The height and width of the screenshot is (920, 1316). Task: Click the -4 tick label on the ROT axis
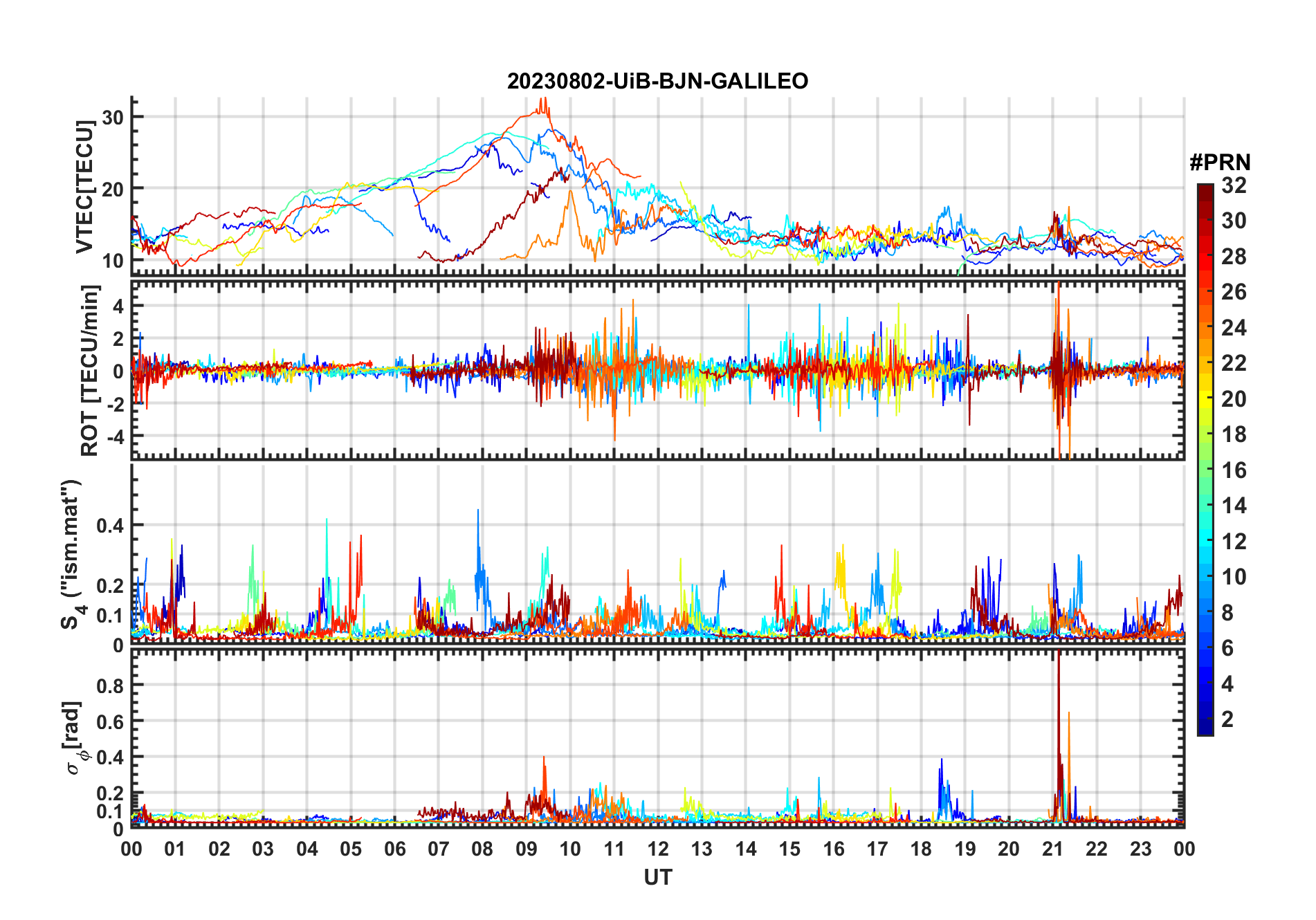[114, 437]
